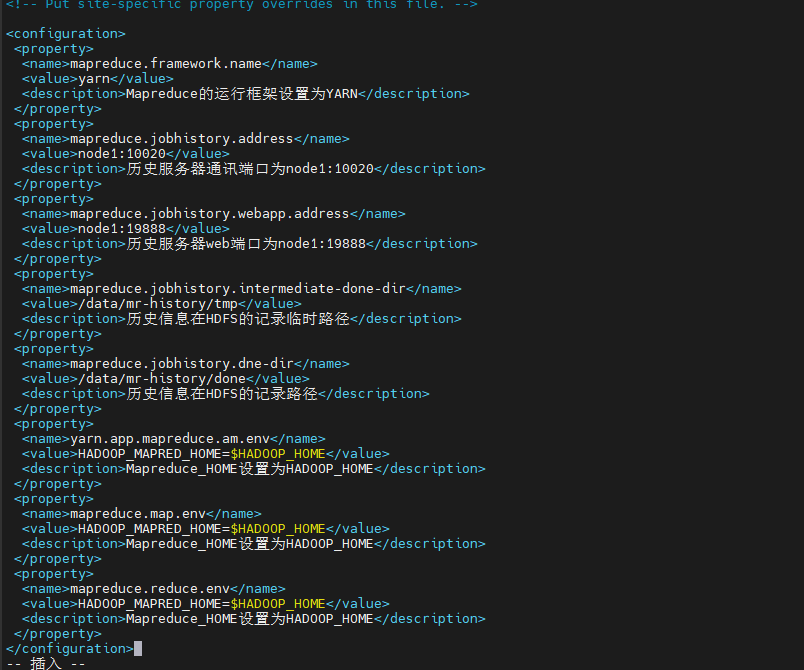Click description '历史信息在HDFS的记录路径'

point(222,394)
